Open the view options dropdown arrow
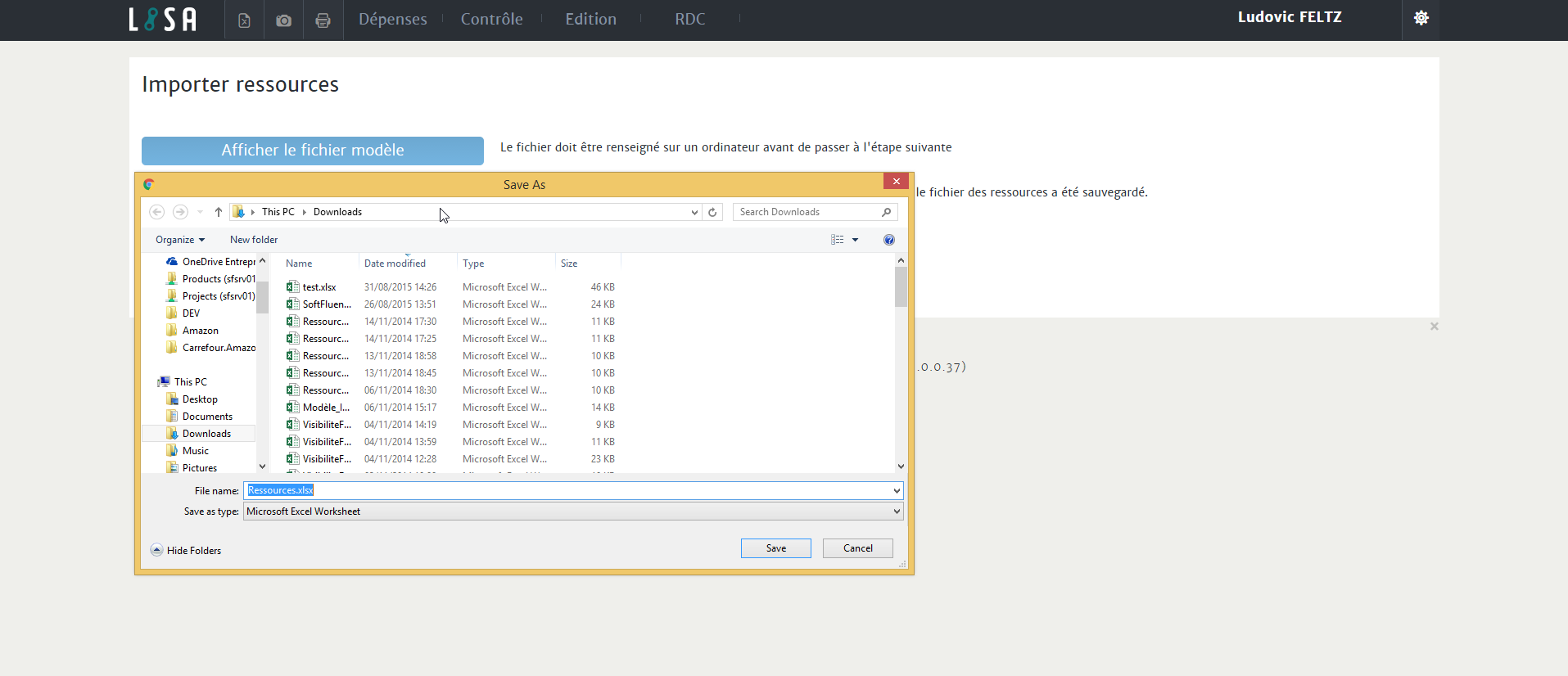This screenshot has height=676, width=1568. point(856,240)
